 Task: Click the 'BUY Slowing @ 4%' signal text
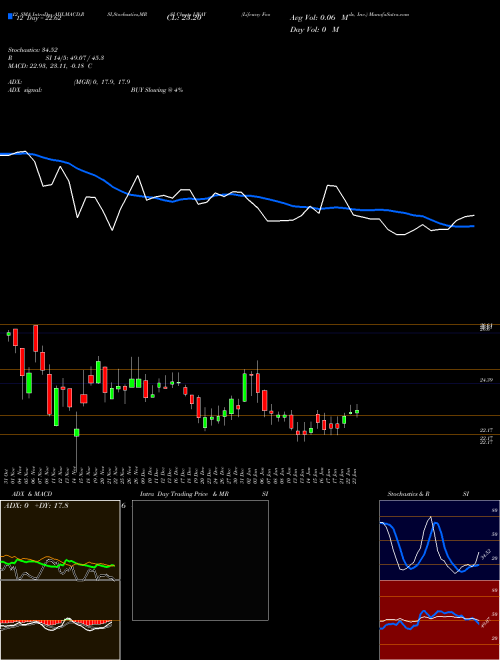point(157,90)
